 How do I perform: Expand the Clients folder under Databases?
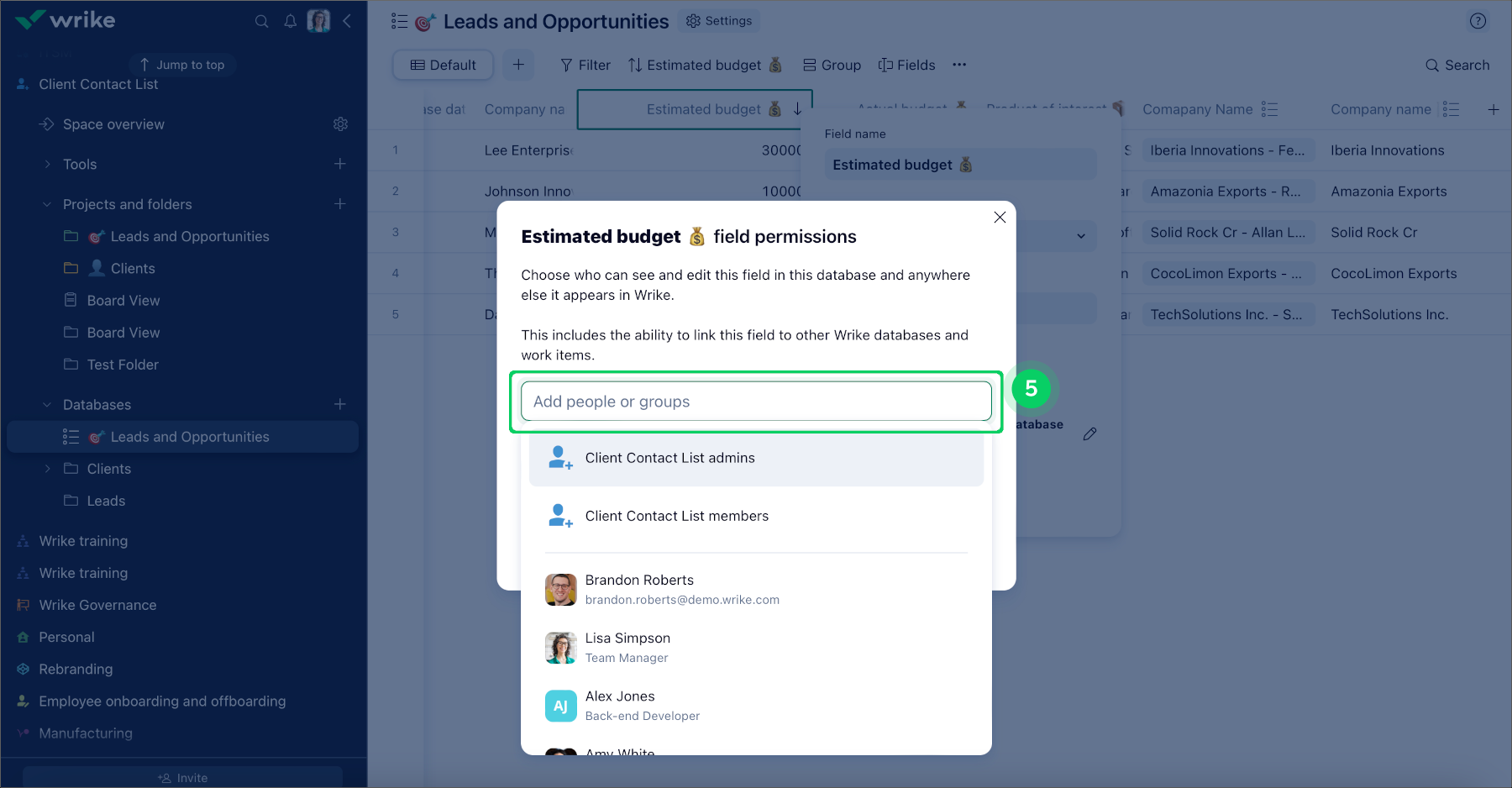click(48, 469)
